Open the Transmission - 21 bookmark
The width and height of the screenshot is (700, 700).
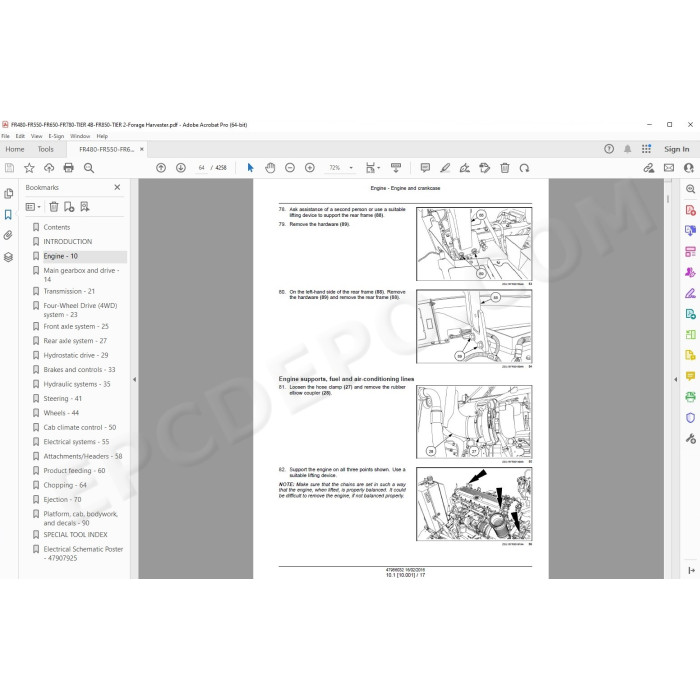pyautogui.click(x=69, y=291)
